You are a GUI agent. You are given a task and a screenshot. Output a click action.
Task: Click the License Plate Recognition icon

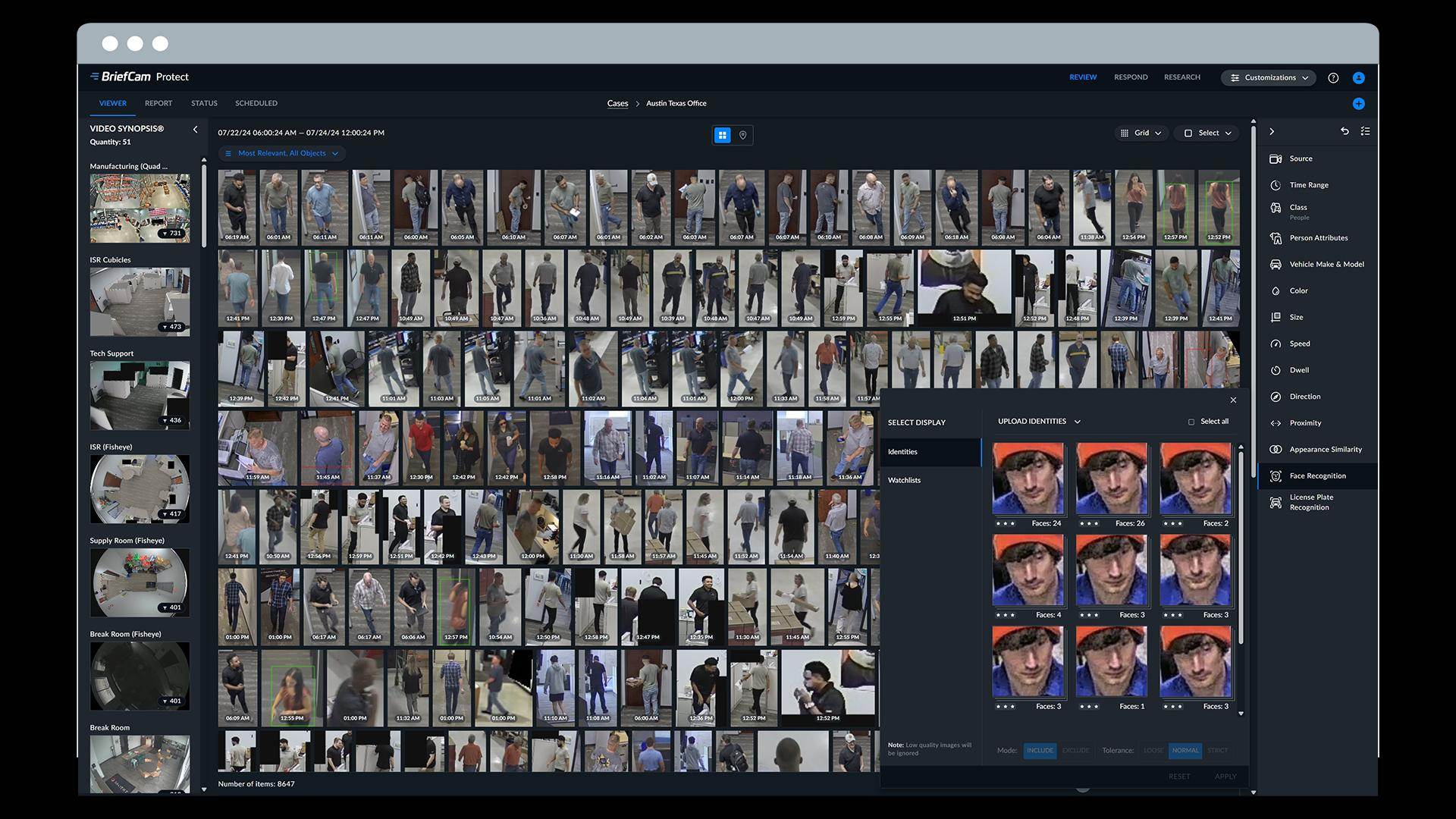pyautogui.click(x=1276, y=503)
